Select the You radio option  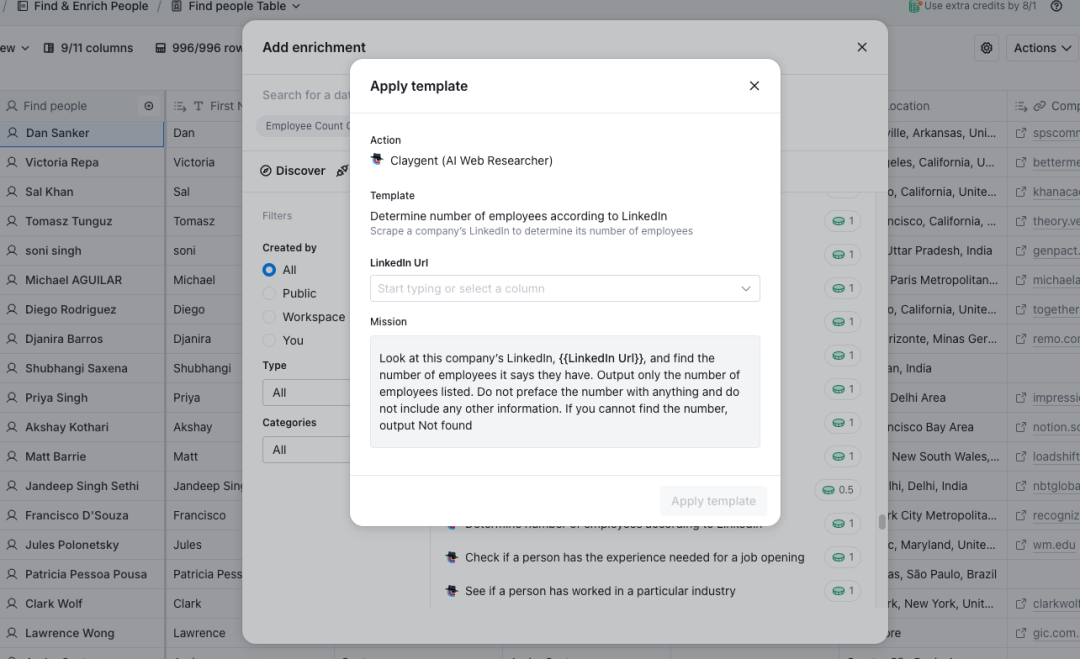pyautogui.click(x=269, y=340)
